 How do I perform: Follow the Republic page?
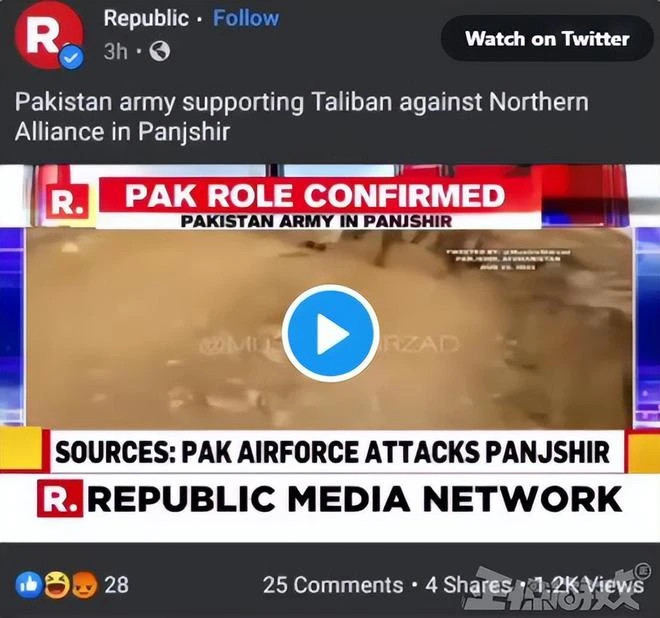pos(246,18)
